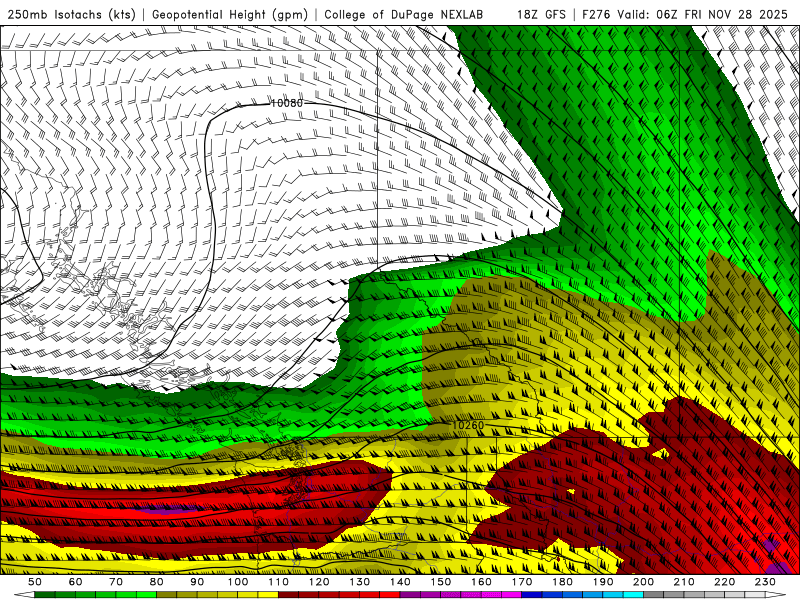800x600 pixels.
Task: Select the dark blue swatch right after 170
Action: click(532, 594)
